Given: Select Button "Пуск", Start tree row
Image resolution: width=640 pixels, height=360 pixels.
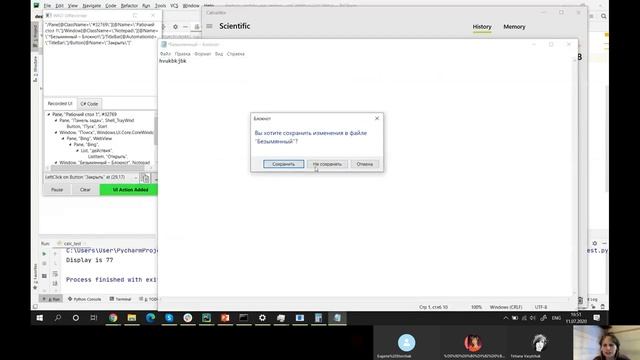Looking at the screenshot, I should 87,127.
